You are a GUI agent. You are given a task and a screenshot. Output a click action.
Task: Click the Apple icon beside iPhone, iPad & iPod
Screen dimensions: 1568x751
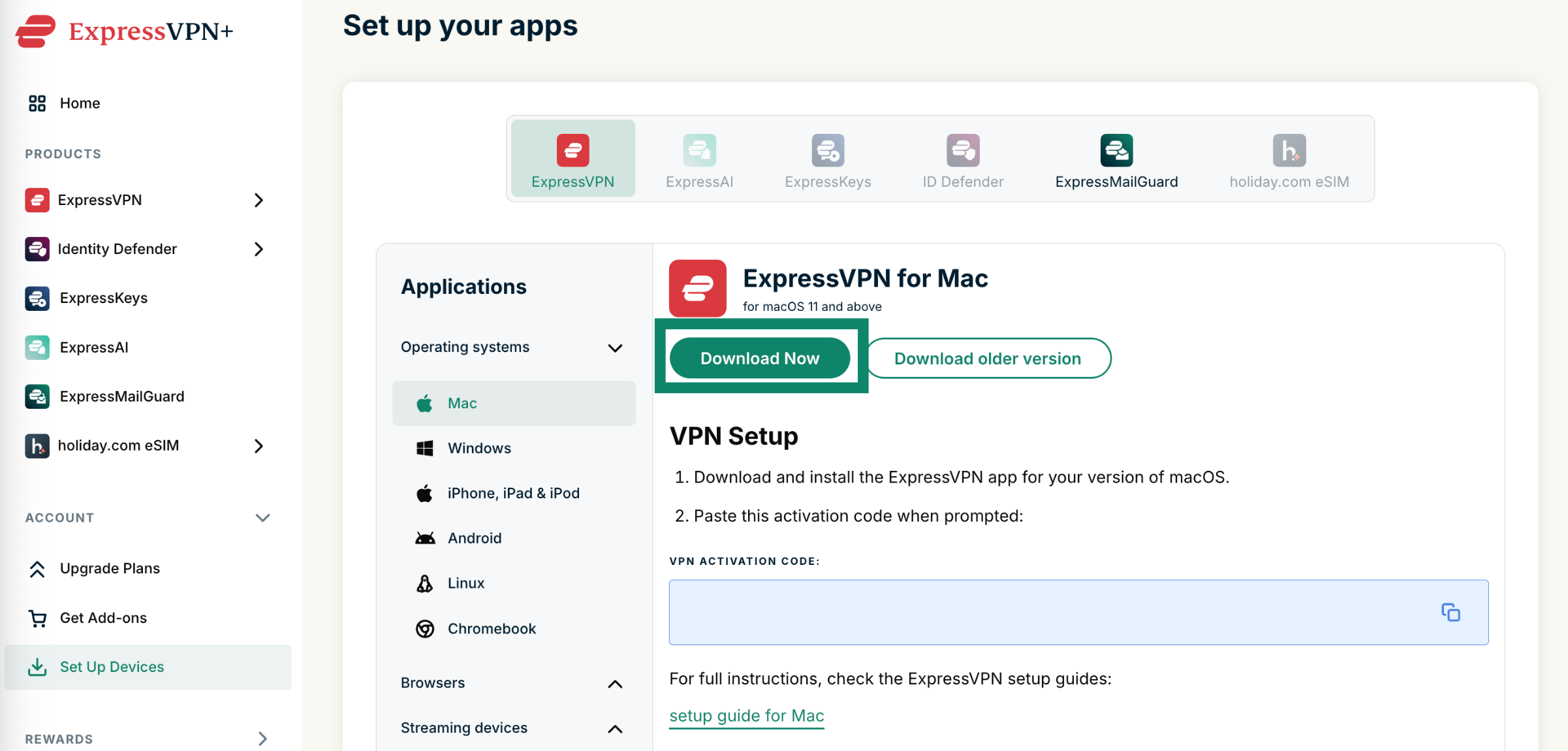[x=425, y=493]
